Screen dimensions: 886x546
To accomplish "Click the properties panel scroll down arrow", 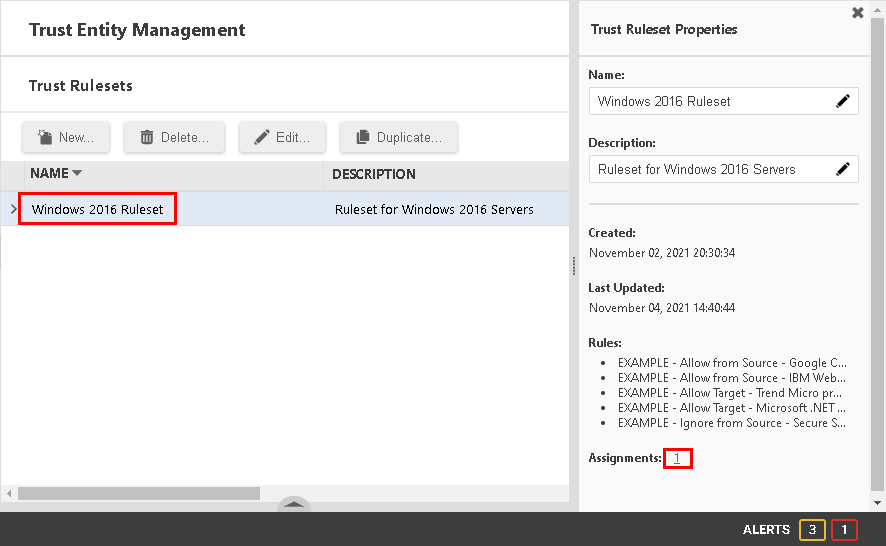I will 878,502.
